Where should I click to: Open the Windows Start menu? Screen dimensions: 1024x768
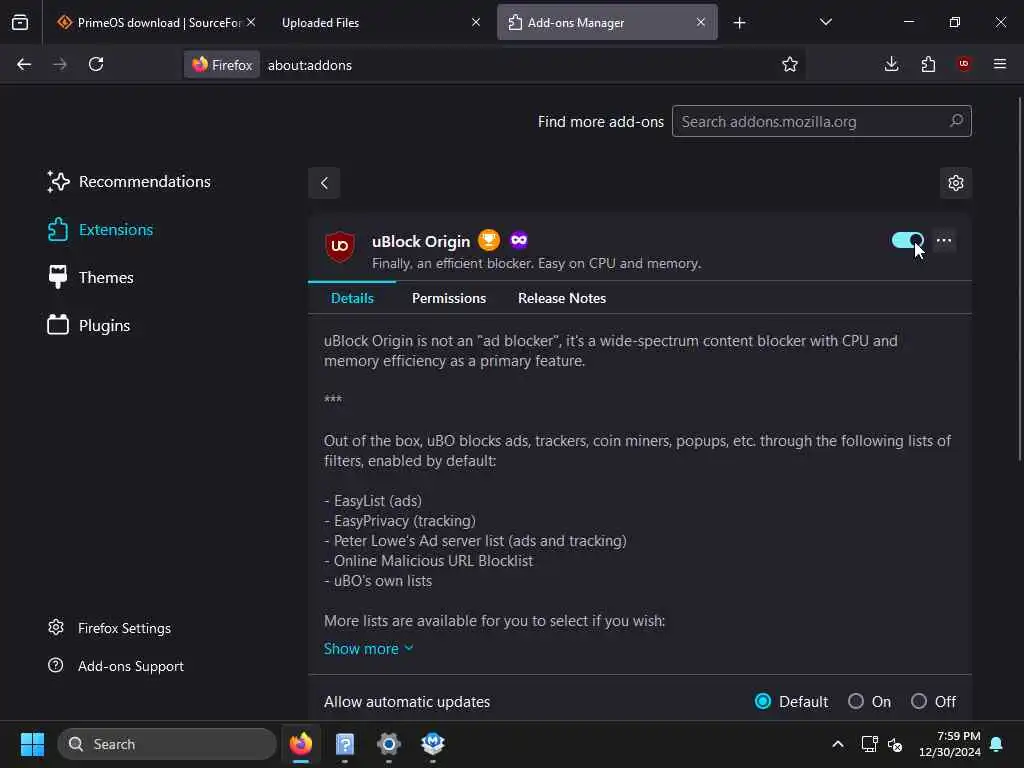point(32,744)
